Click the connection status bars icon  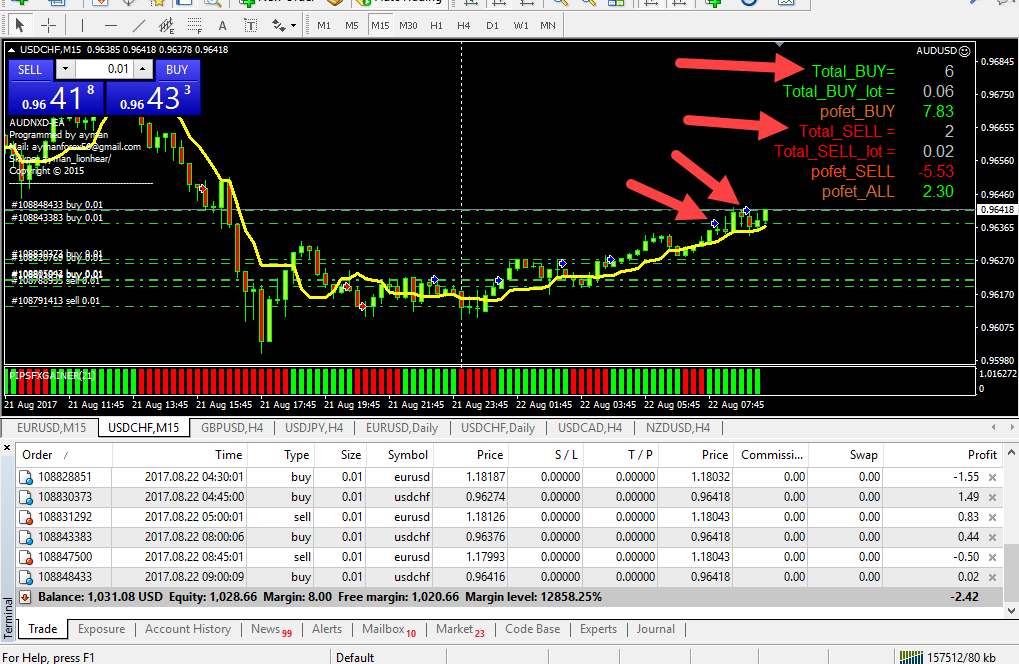(x=911, y=658)
